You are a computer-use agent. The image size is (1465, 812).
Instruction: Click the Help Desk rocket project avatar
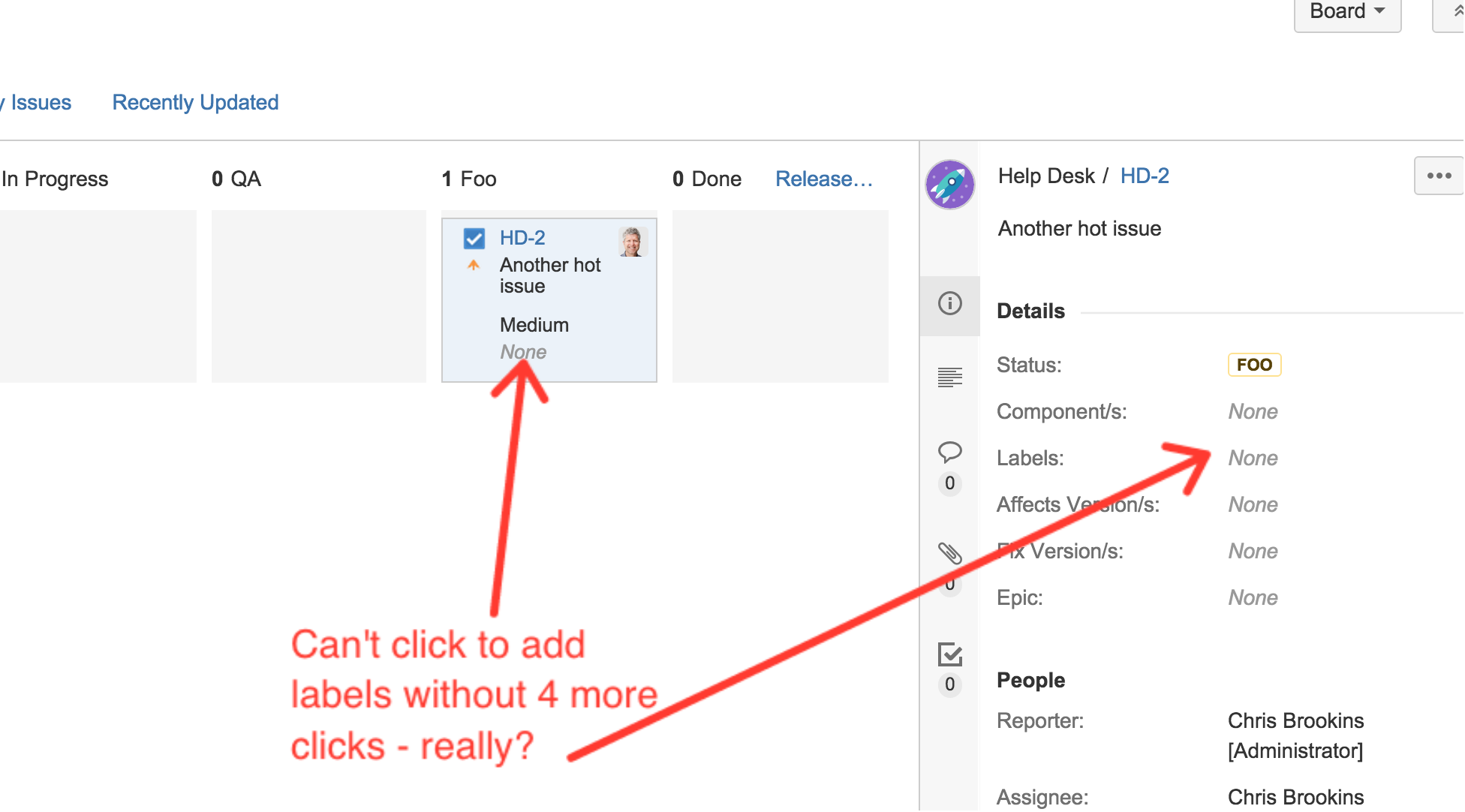coord(949,185)
